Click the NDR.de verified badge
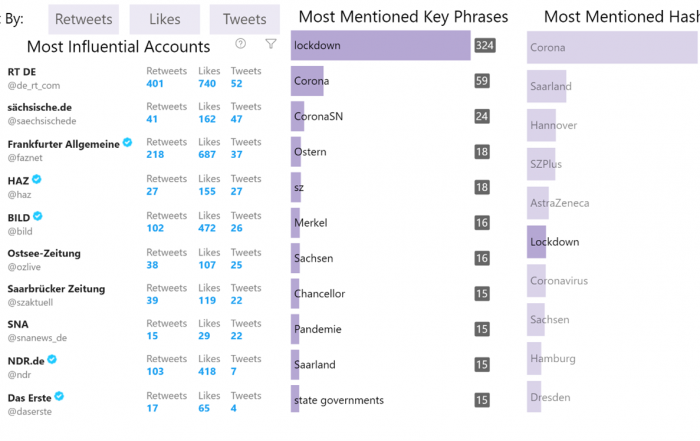Screen dimensions: 700x441 coord(52,359)
